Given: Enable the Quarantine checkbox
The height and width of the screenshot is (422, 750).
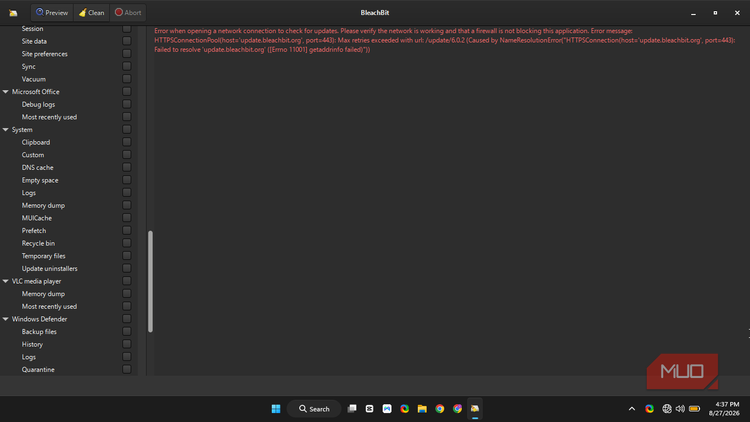Looking at the screenshot, I should (127, 369).
